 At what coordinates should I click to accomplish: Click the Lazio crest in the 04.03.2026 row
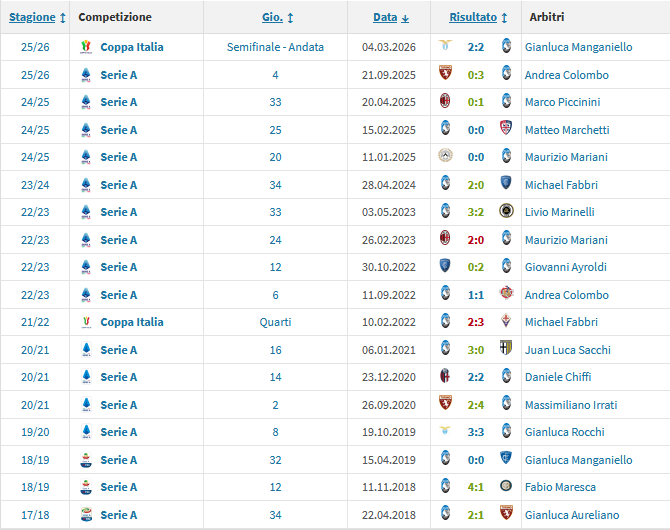click(x=445, y=47)
